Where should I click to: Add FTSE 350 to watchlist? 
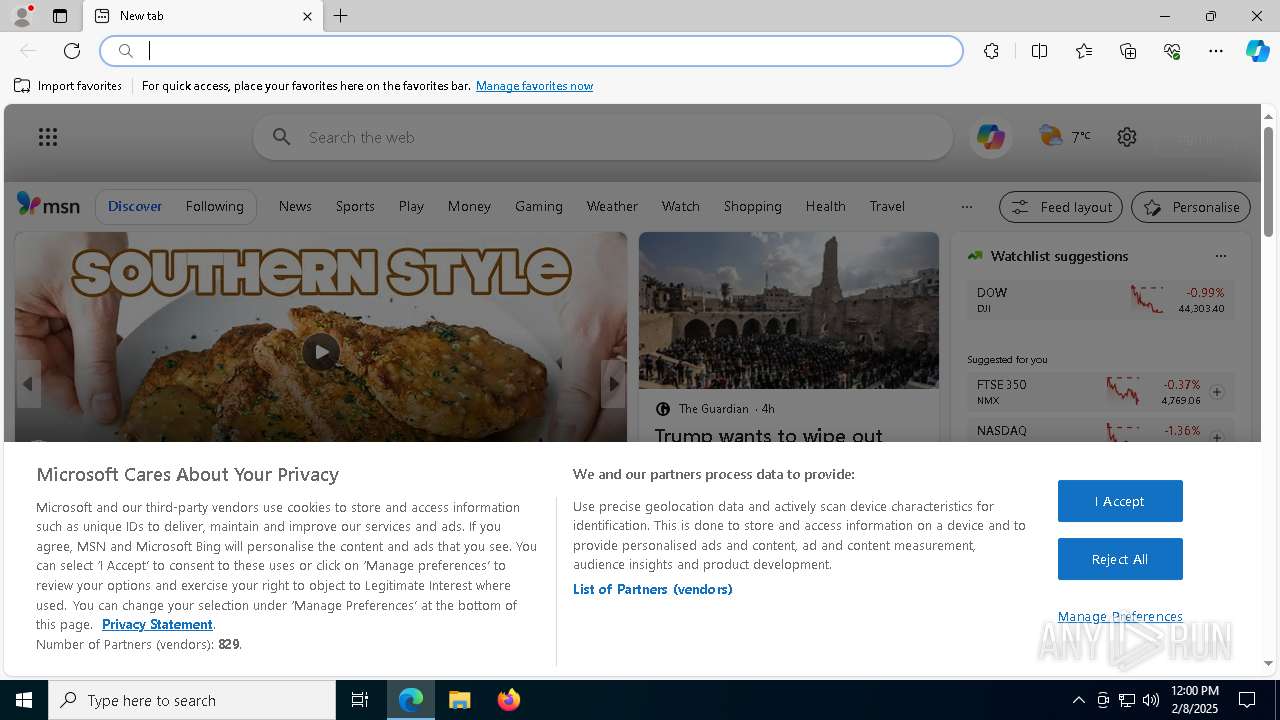tap(1216, 392)
